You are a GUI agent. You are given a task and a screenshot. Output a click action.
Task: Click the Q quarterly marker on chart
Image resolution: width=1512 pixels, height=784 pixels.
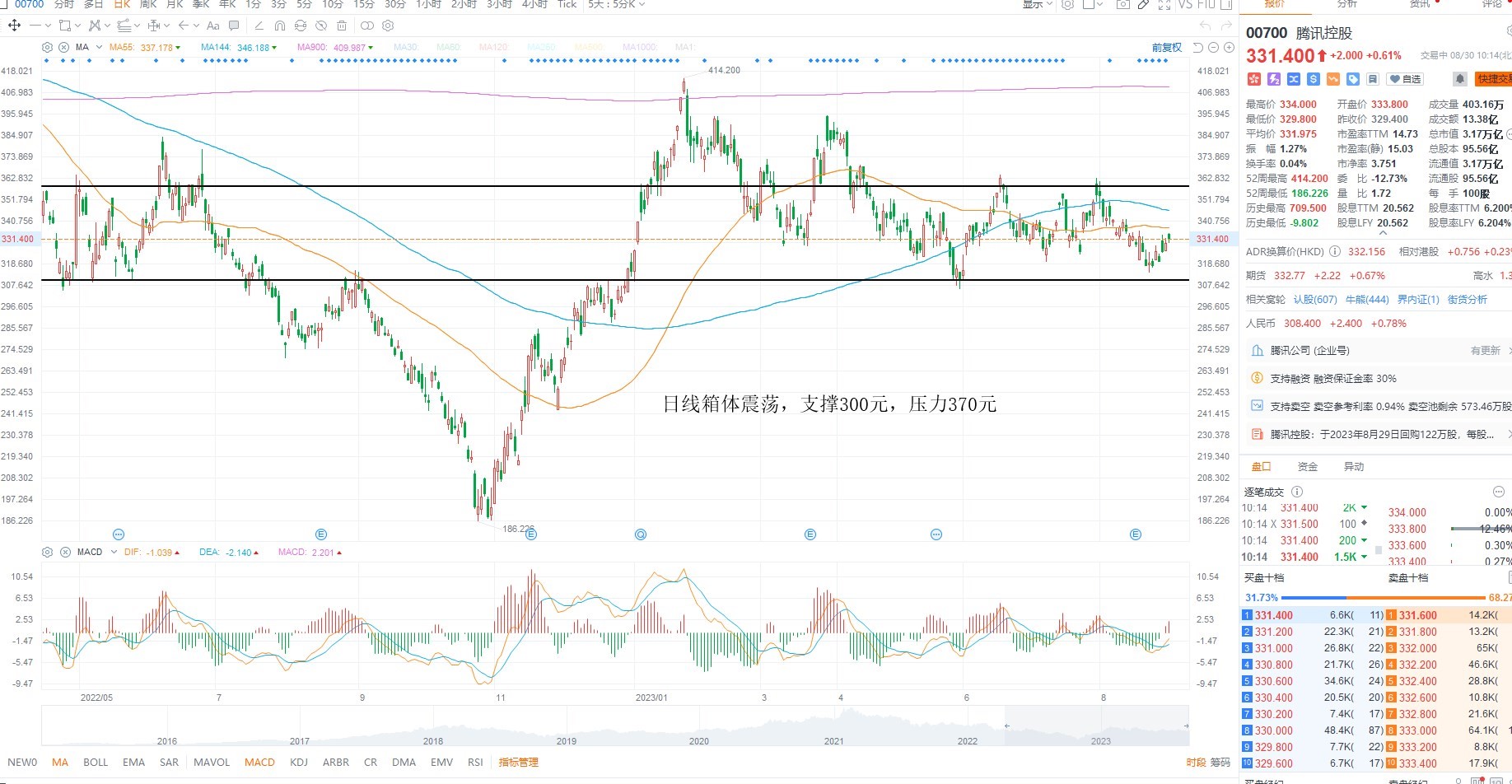pos(641,534)
